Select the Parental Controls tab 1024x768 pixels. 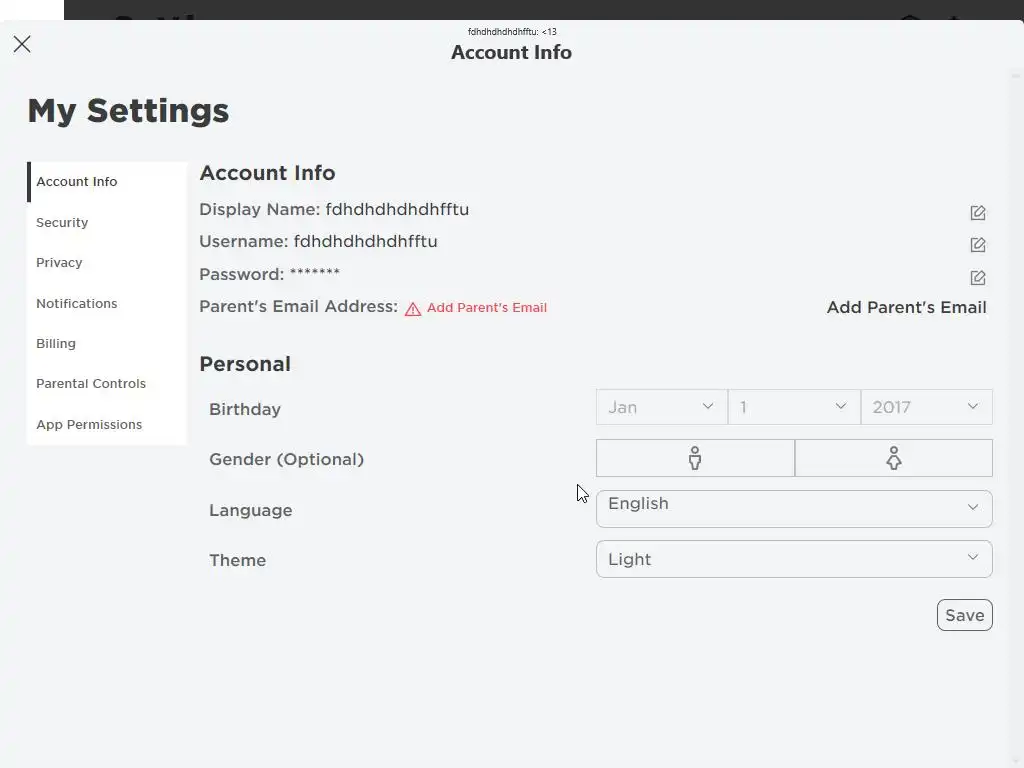coord(91,384)
